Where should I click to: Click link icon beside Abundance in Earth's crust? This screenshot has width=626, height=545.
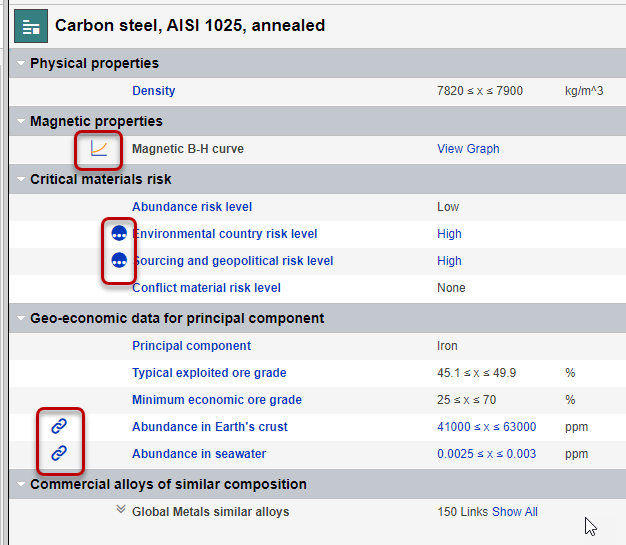tap(59, 427)
